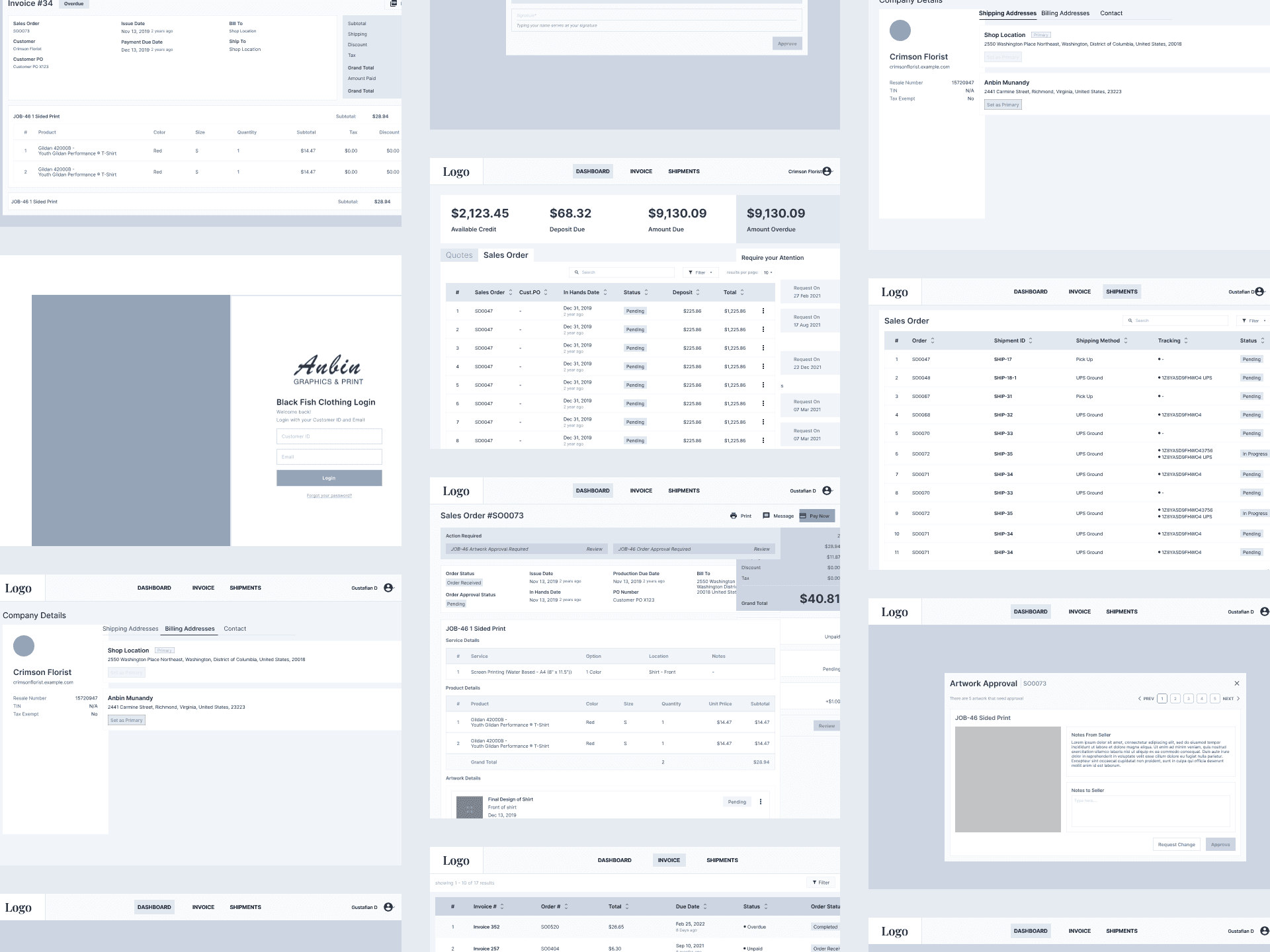Screen dimensions: 1270x952
Task: Sort invoice list by Due Date
Action: point(705,906)
